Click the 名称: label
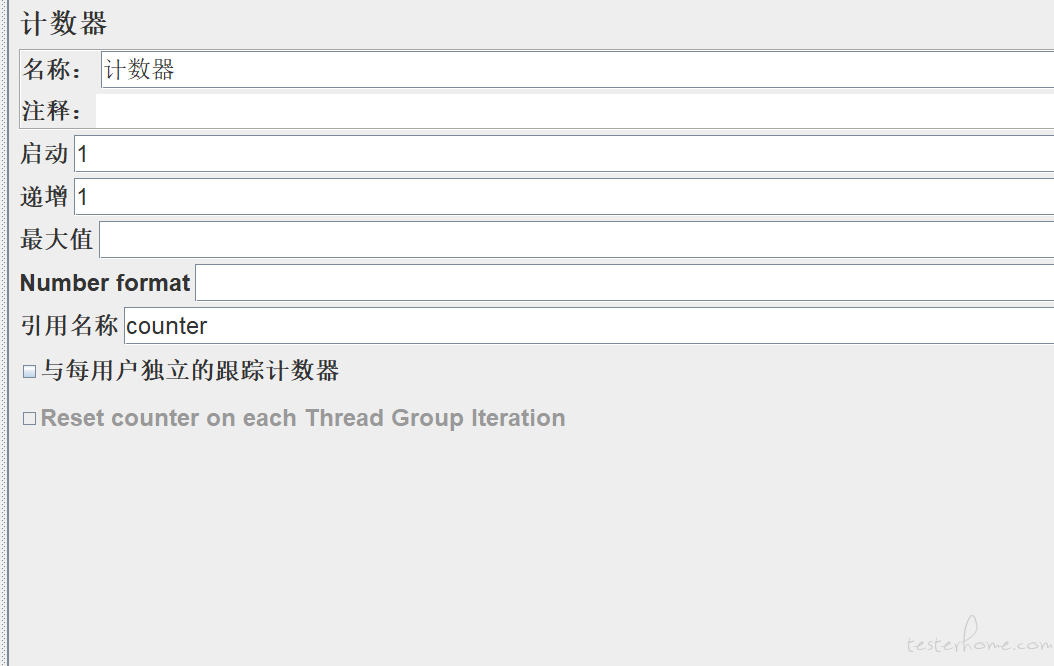The width and height of the screenshot is (1054, 666). [x=52, y=70]
